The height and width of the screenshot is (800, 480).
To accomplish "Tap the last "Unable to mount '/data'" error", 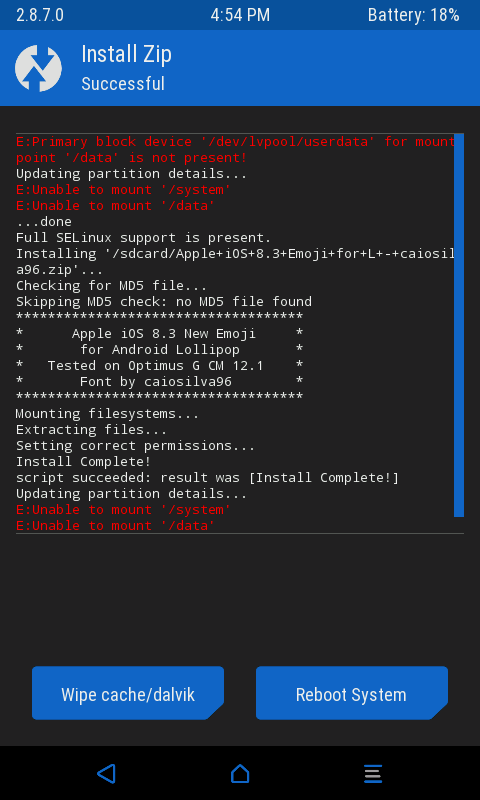I will 115,526.
